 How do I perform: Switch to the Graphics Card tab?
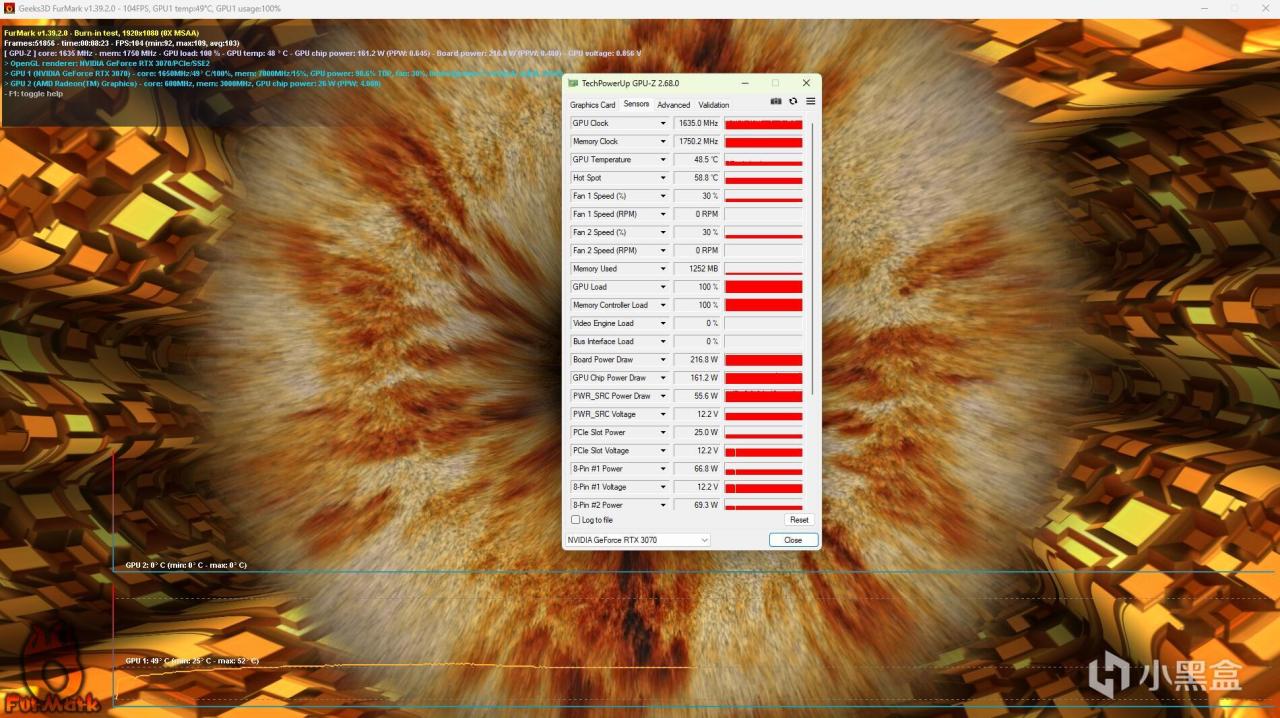point(592,105)
